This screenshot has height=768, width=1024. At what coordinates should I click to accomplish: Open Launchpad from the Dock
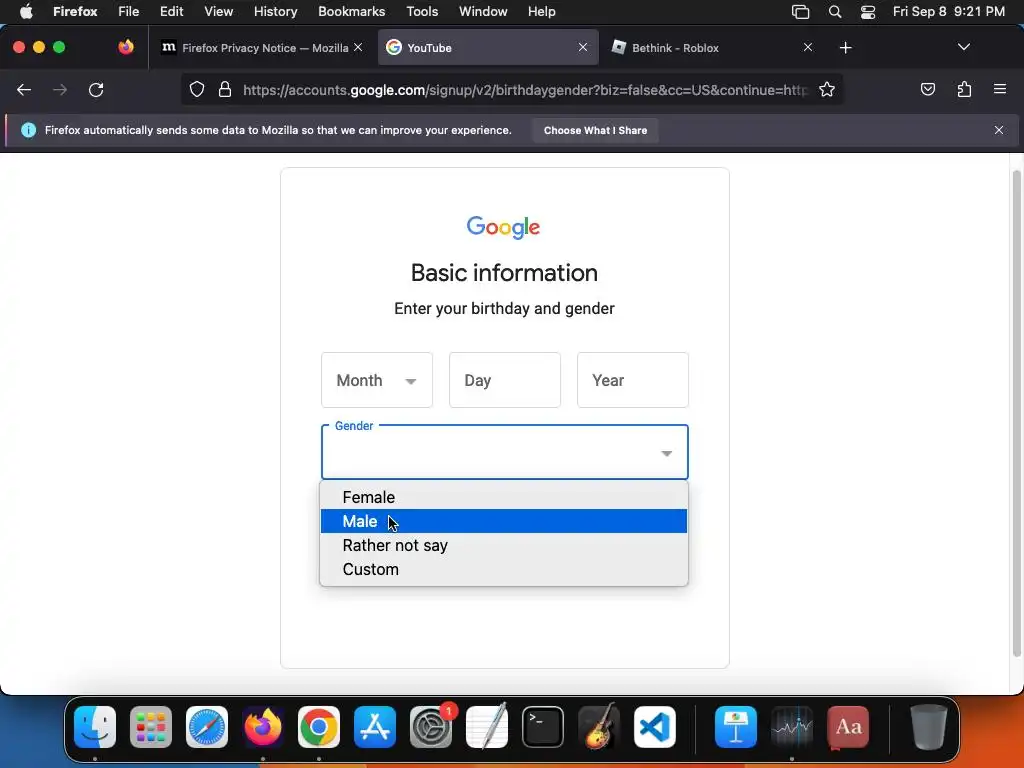tap(151, 727)
